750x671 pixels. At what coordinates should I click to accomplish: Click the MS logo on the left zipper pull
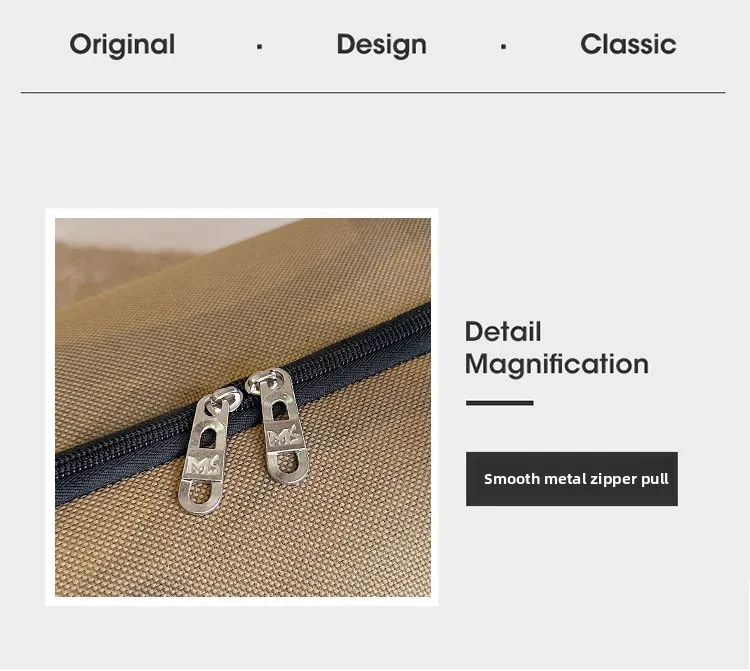[x=204, y=464]
